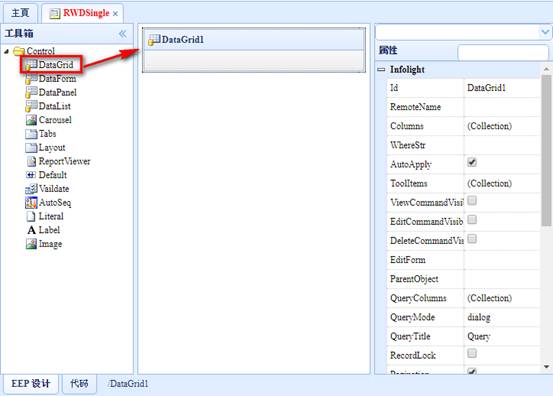
Task: Click the Columns (Collection) value
Action: pyautogui.click(x=490, y=126)
